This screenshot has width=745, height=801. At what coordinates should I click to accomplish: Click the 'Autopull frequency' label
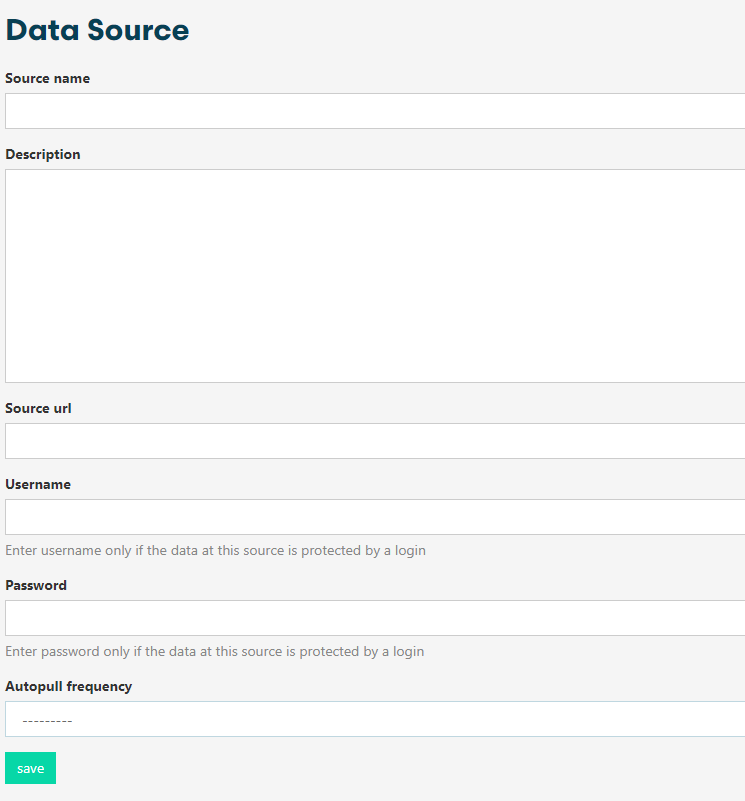point(68,686)
